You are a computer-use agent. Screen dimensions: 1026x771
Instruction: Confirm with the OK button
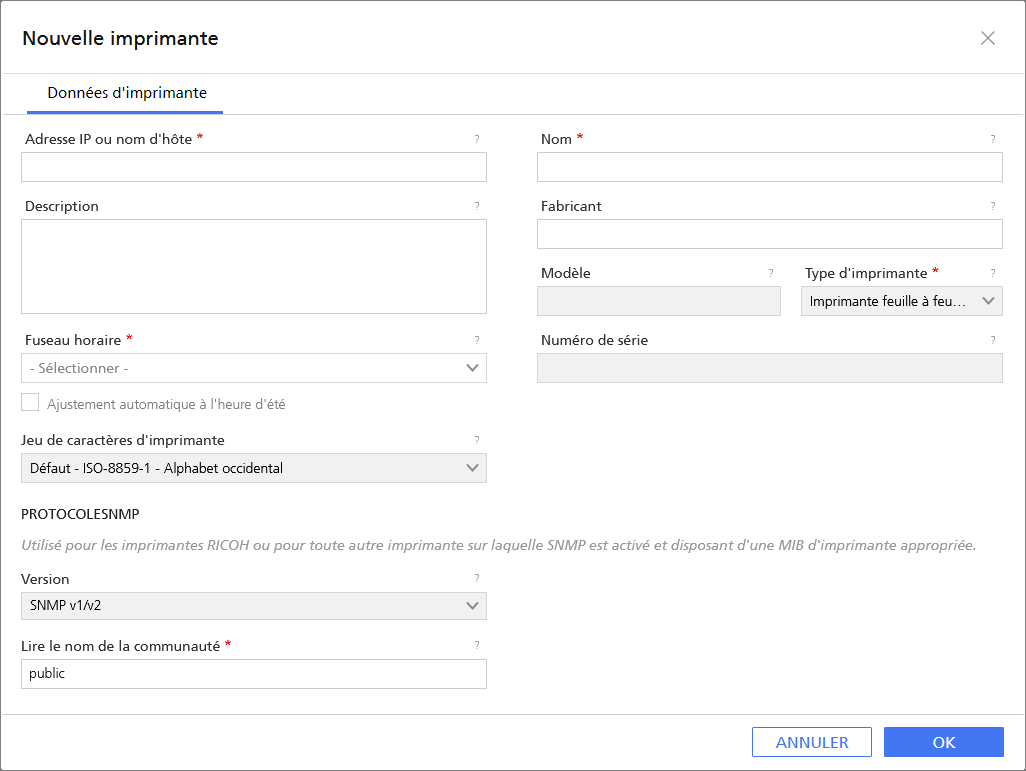coord(944,742)
